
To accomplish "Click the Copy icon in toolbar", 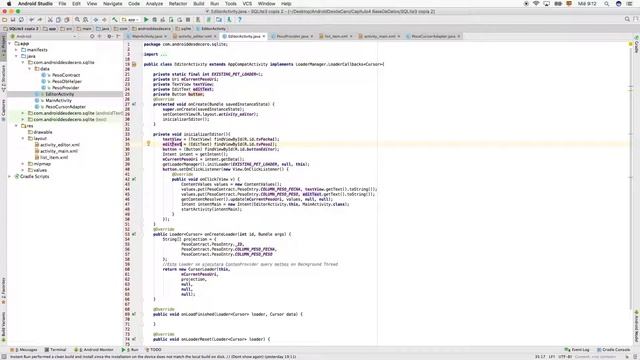I will pos(58,20).
